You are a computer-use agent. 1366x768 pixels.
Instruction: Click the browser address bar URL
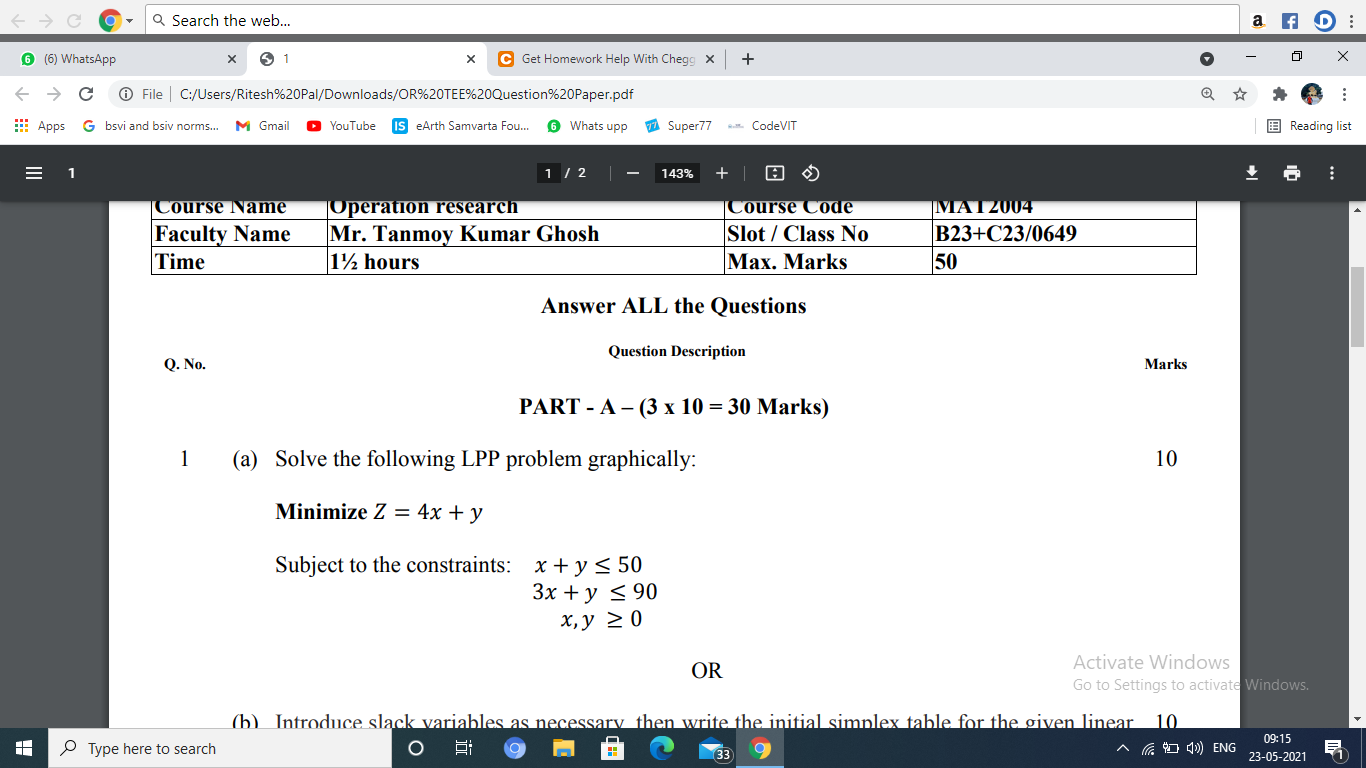pos(406,94)
